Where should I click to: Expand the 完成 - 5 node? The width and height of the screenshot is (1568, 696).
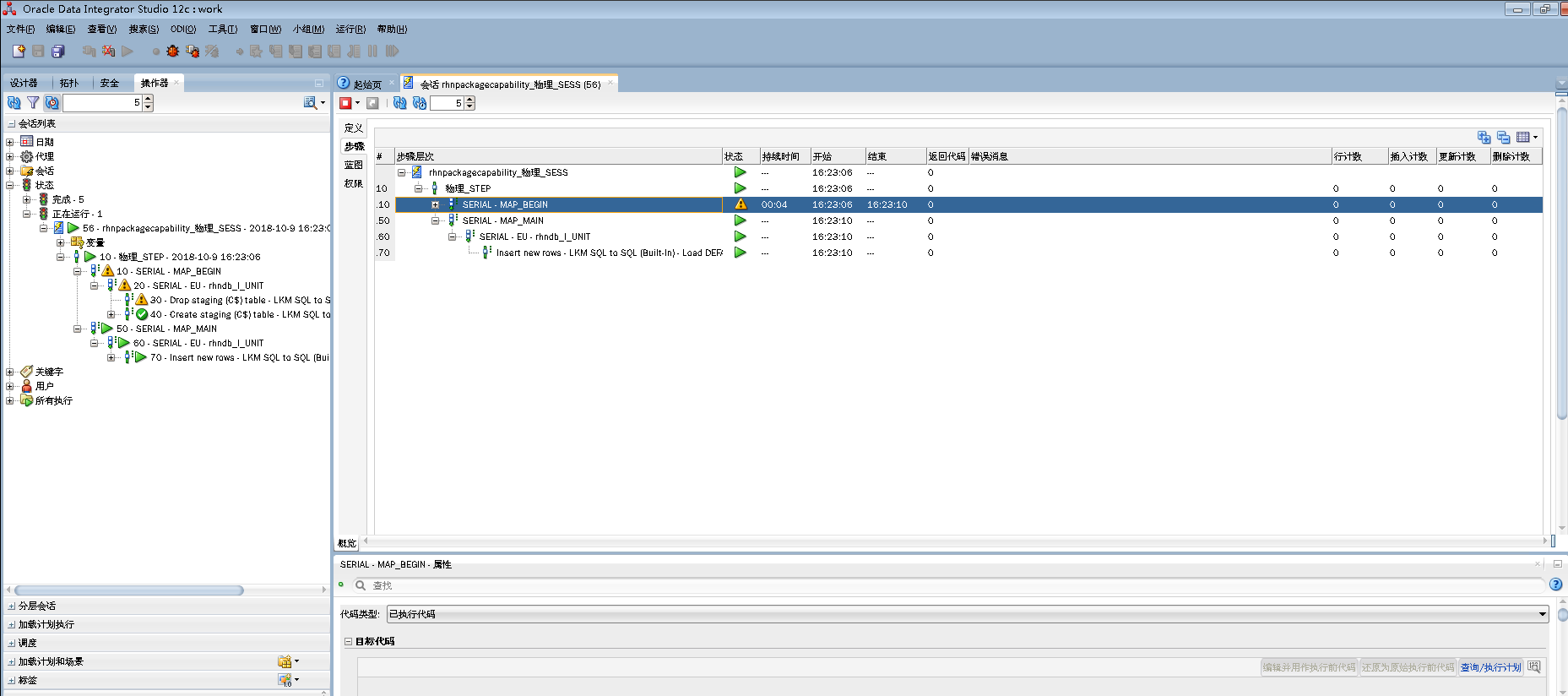pos(27,199)
